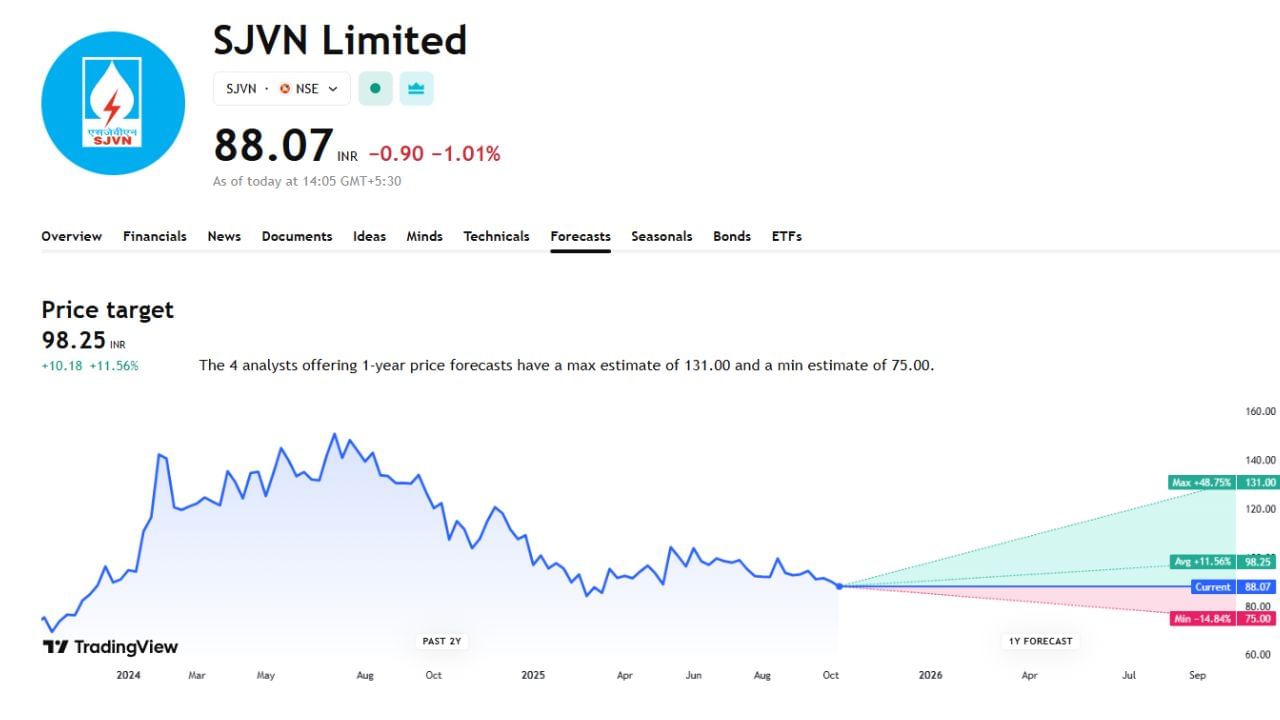Click the NSE exchange flag icon
This screenshot has width=1280, height=720.
click(x=285, y=88)
